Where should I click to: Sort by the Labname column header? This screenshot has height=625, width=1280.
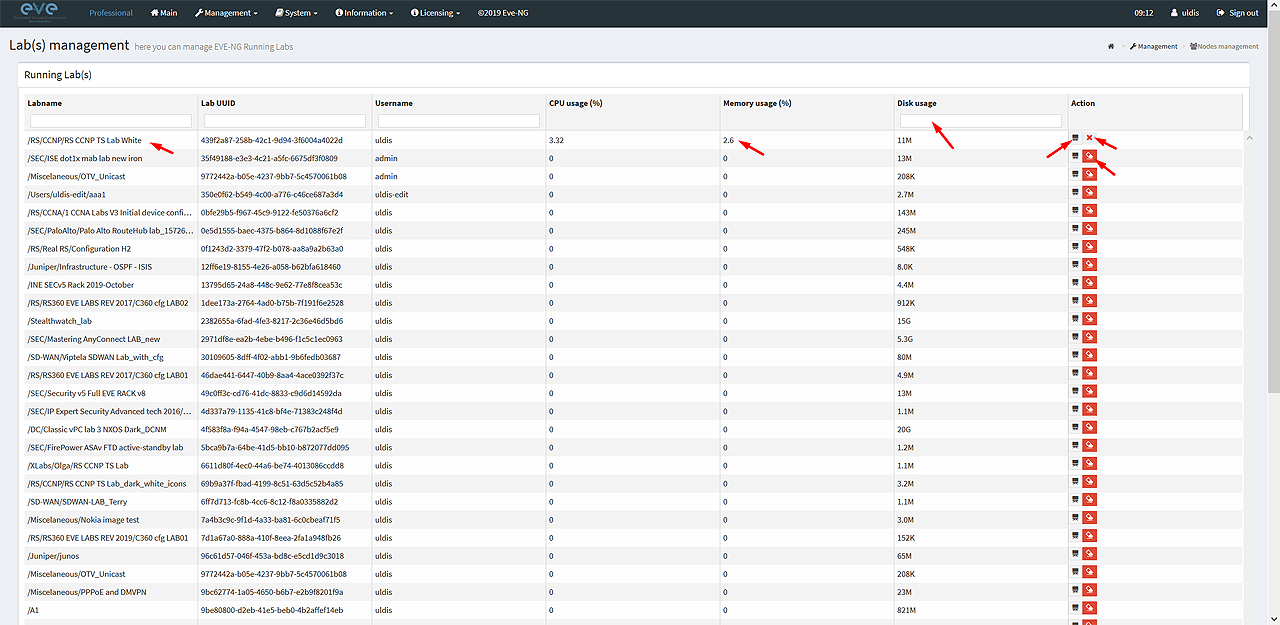click(45, 103)
